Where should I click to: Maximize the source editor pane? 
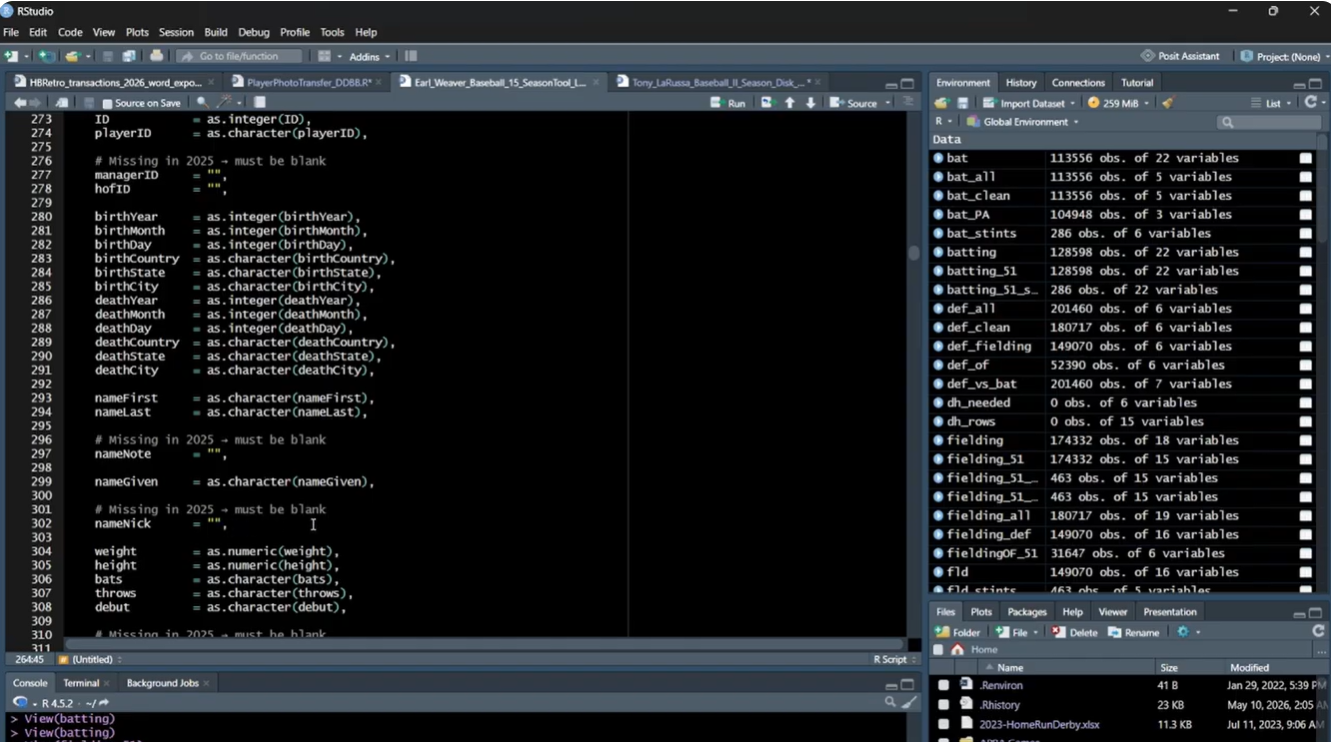(x=907, y=83)
